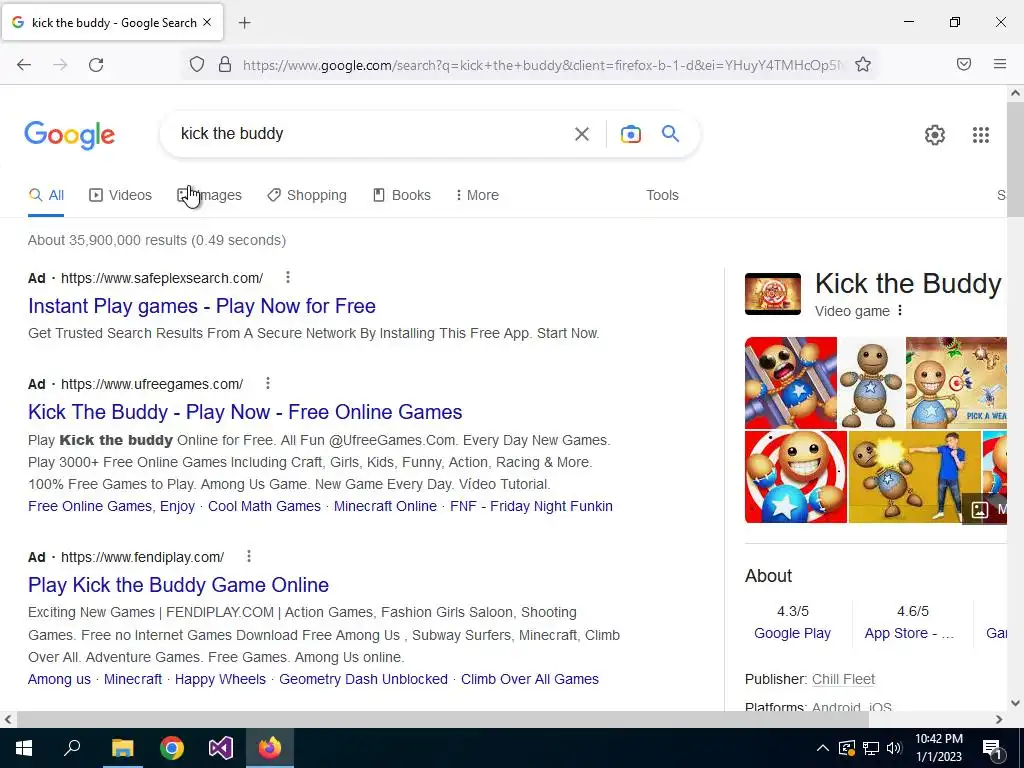Open options for the safeplexsearch ad
Image resolution: width=1024 pixels, height=768 pixels.
287,278
